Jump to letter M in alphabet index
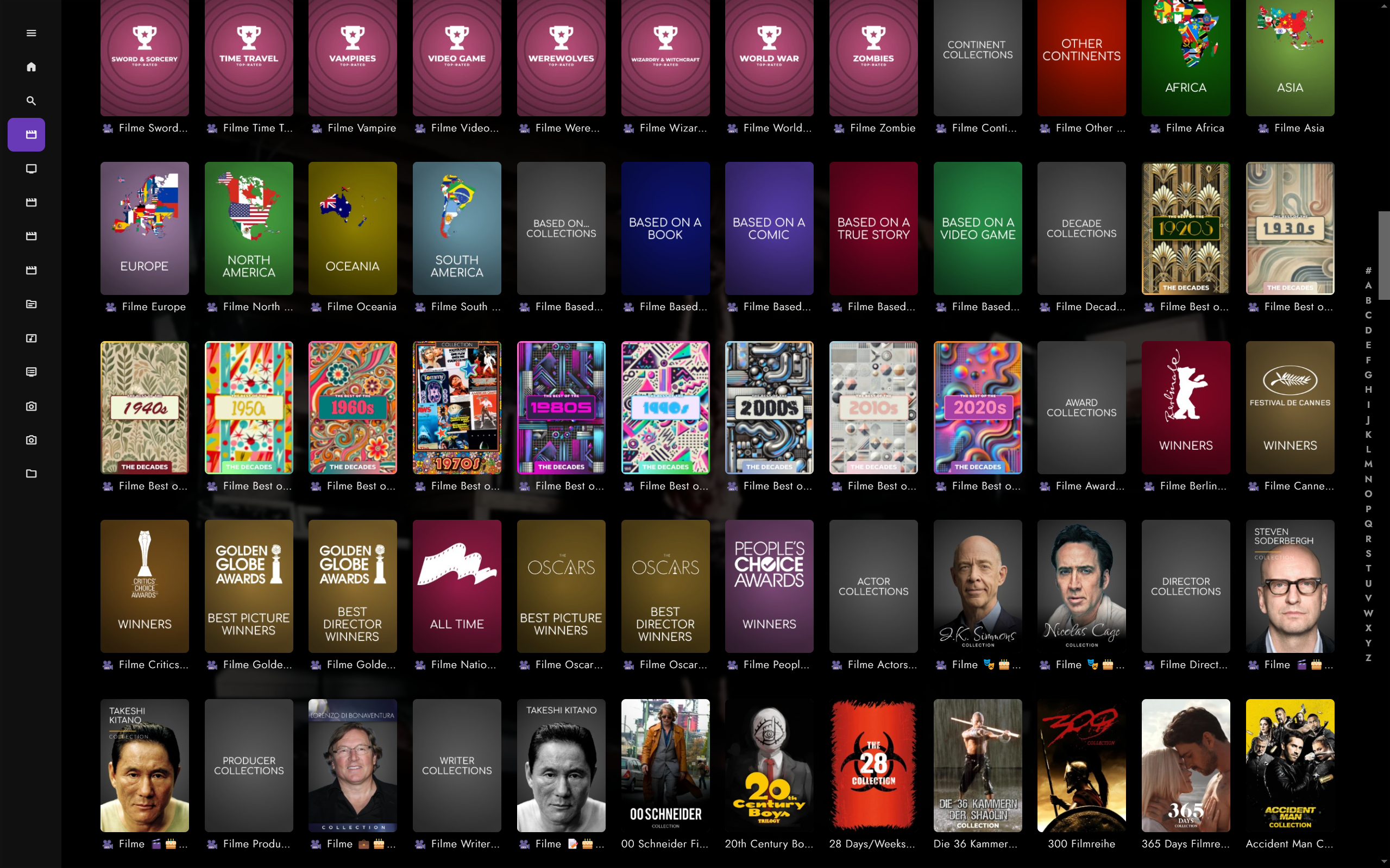The width and height of the screenshot is (1390, 868). tap(1368, 464)
